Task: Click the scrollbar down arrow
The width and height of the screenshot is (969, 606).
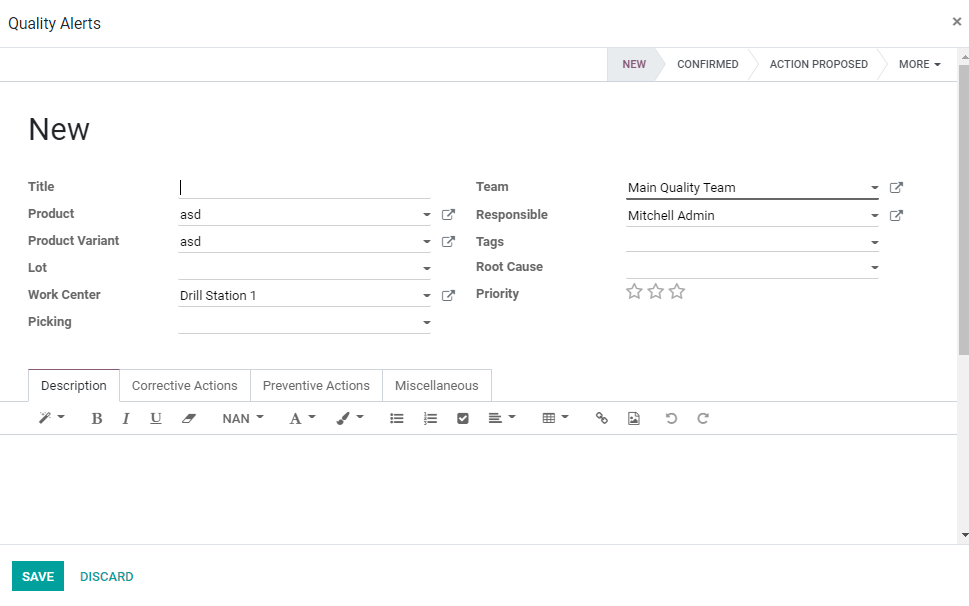Action: pos(964,535)
